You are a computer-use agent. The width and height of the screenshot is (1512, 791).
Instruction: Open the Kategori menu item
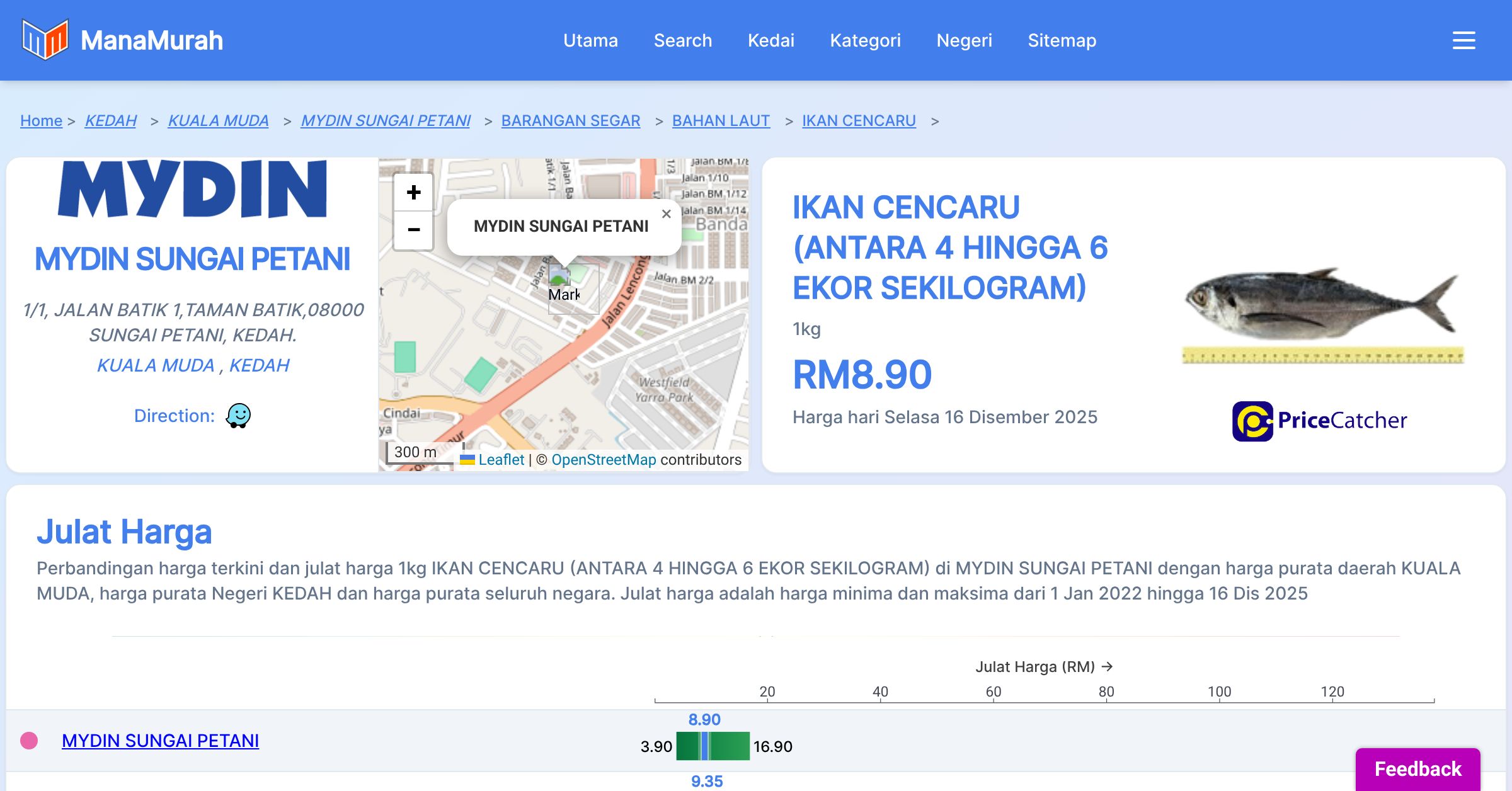[x=864, y=40]
